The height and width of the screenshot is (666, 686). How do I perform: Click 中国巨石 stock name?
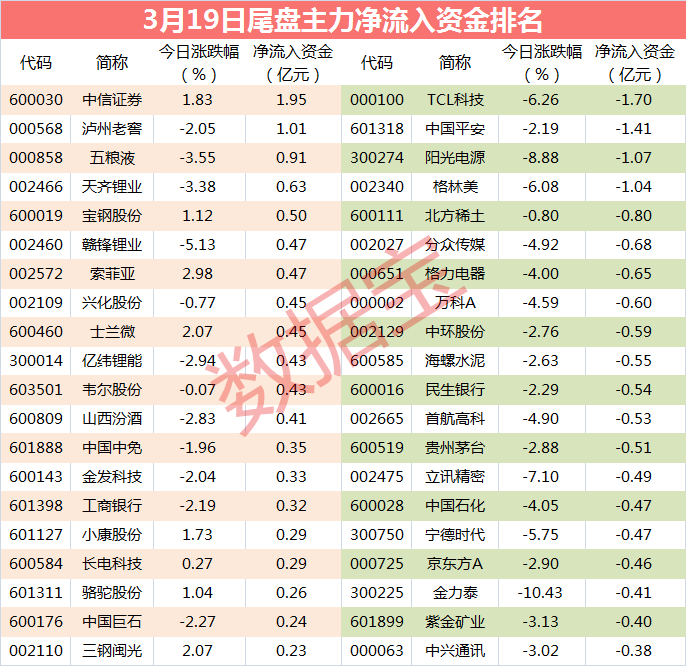click(112, 622)
